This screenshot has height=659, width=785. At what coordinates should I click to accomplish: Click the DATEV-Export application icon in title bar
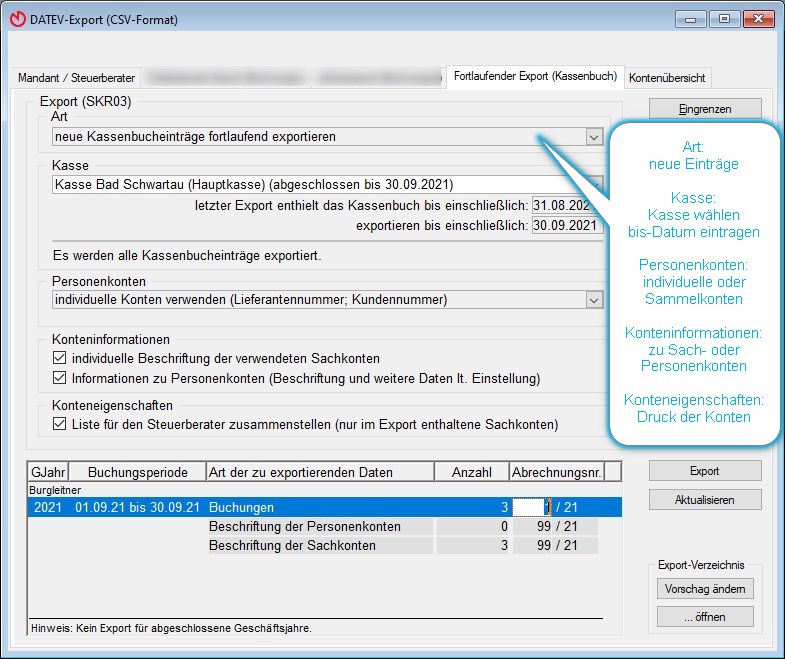click(x=18, y=20)
